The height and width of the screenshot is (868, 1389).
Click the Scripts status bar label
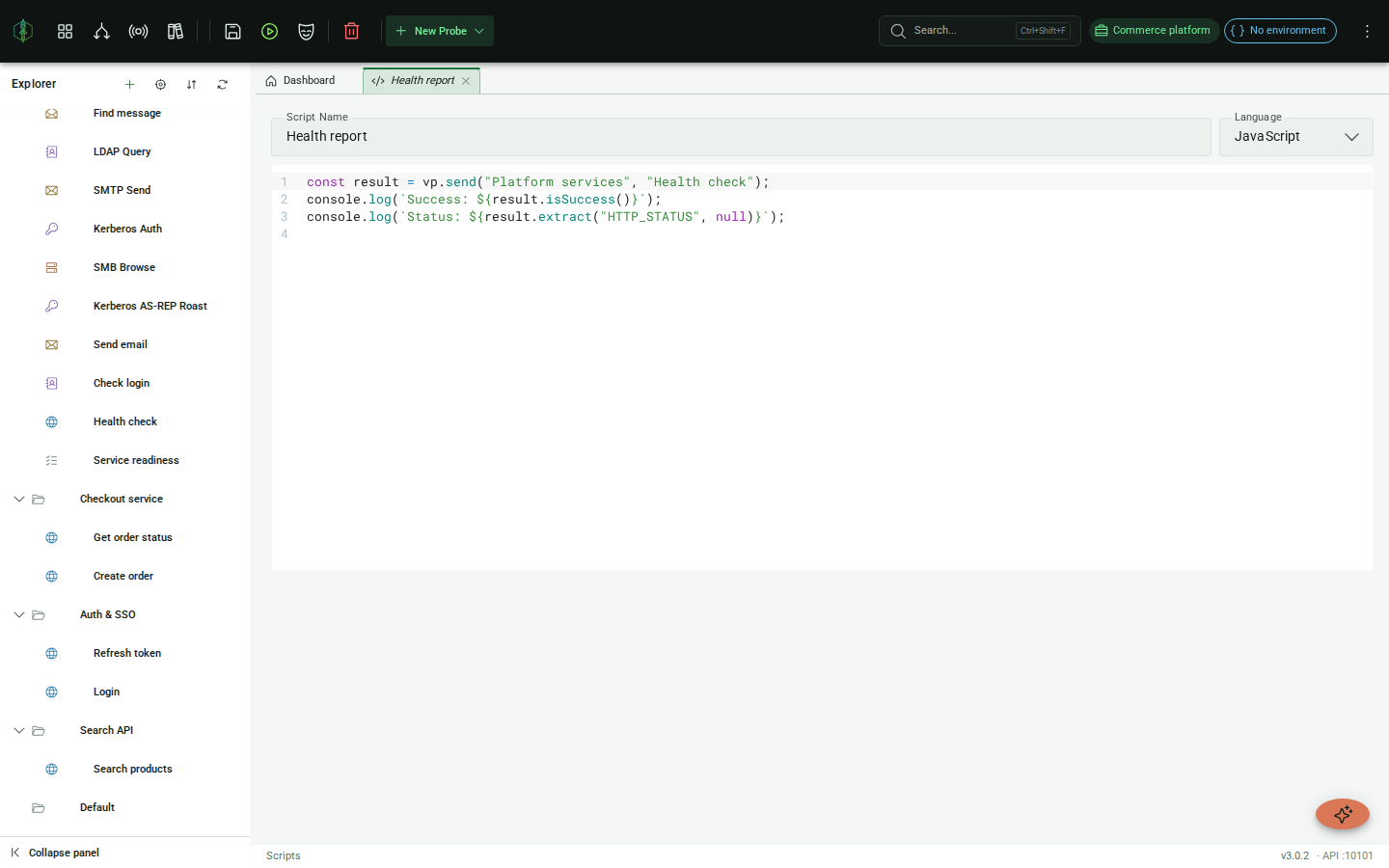tap(284, 855)
